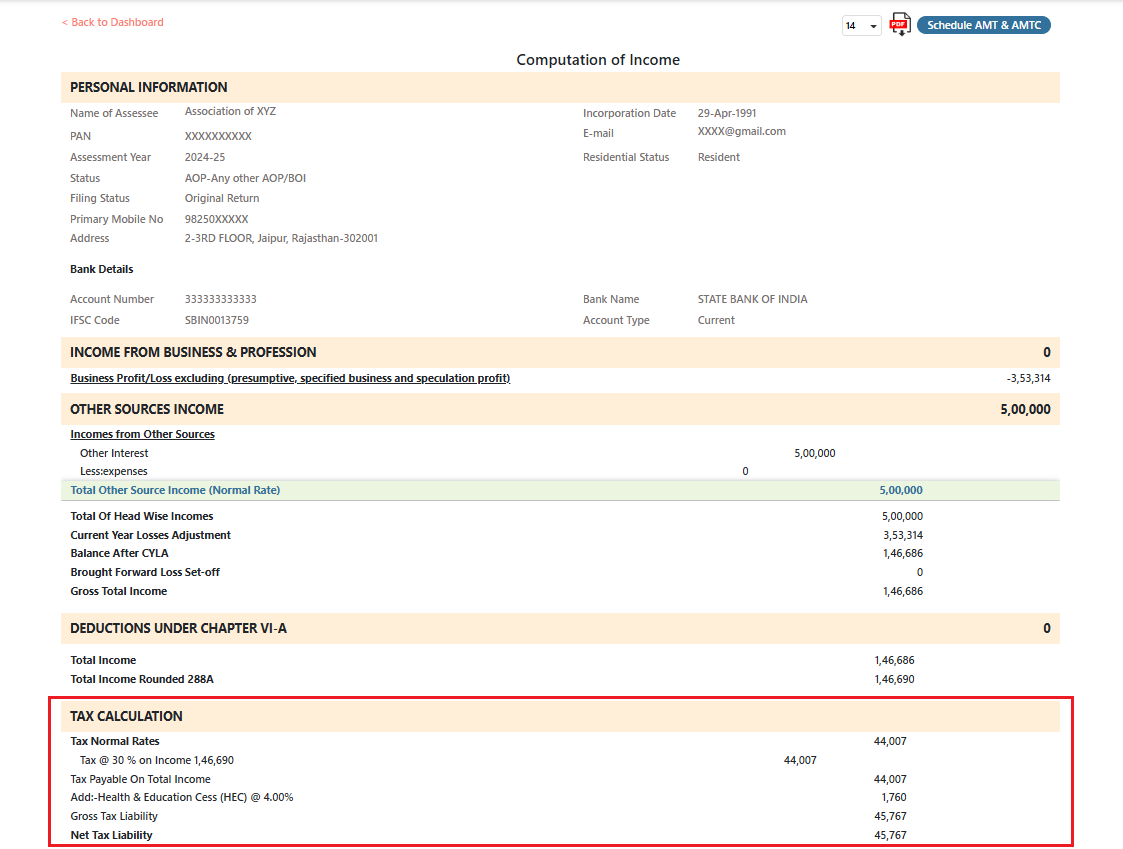
Task: Click the Tax Normal Rates label
Action: [115, 742]
